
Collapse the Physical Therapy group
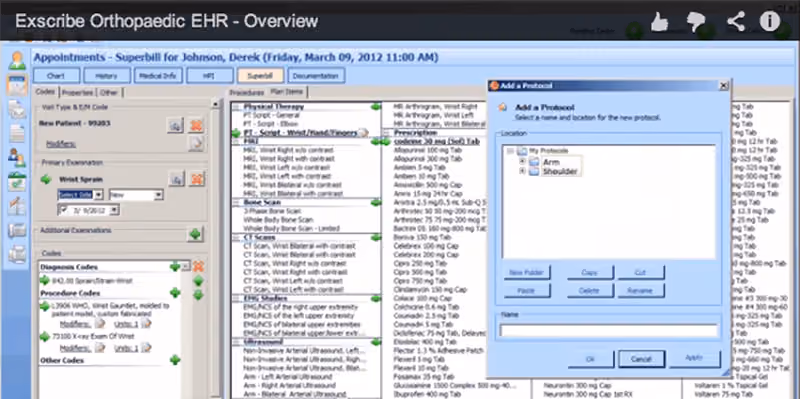click(x=235, y=107)
